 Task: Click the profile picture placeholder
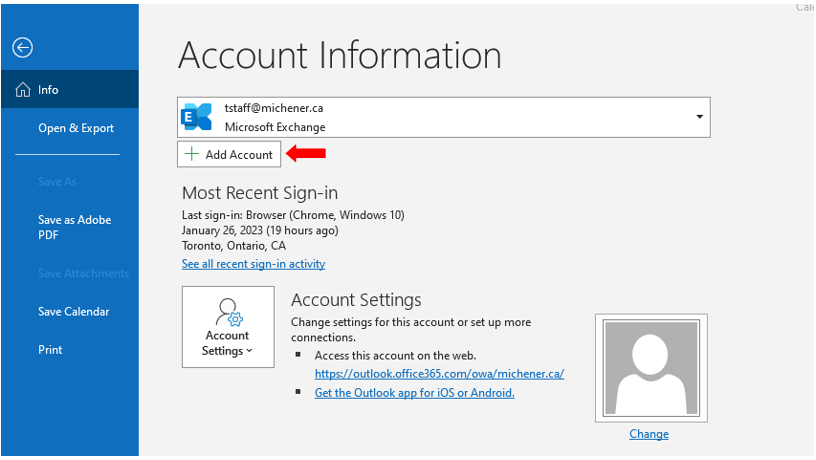click(651, 368)
